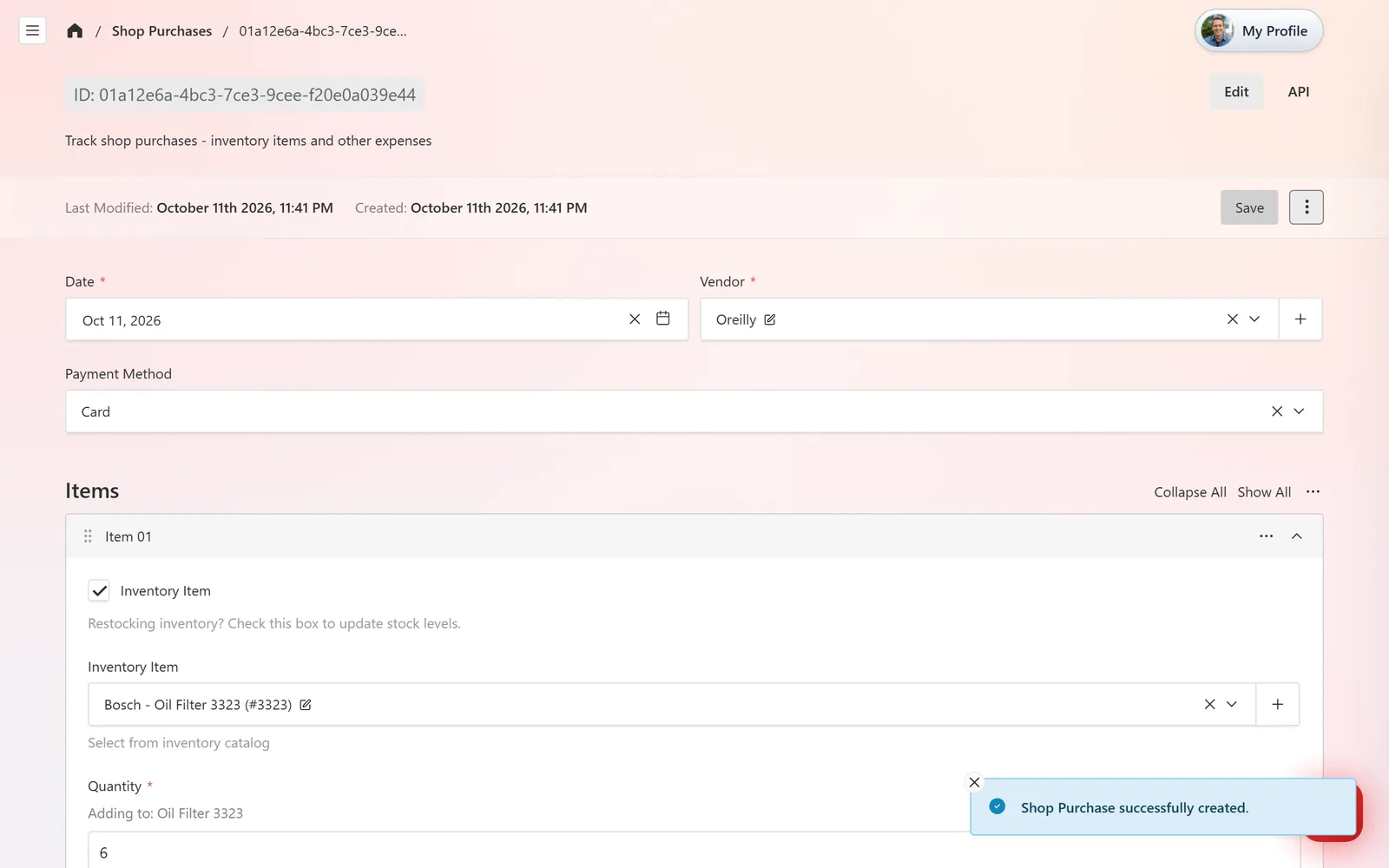The width and height of the screenshot is (1389, 868).
Task: Click the profile avatar picture
Action: point(1217,30)
